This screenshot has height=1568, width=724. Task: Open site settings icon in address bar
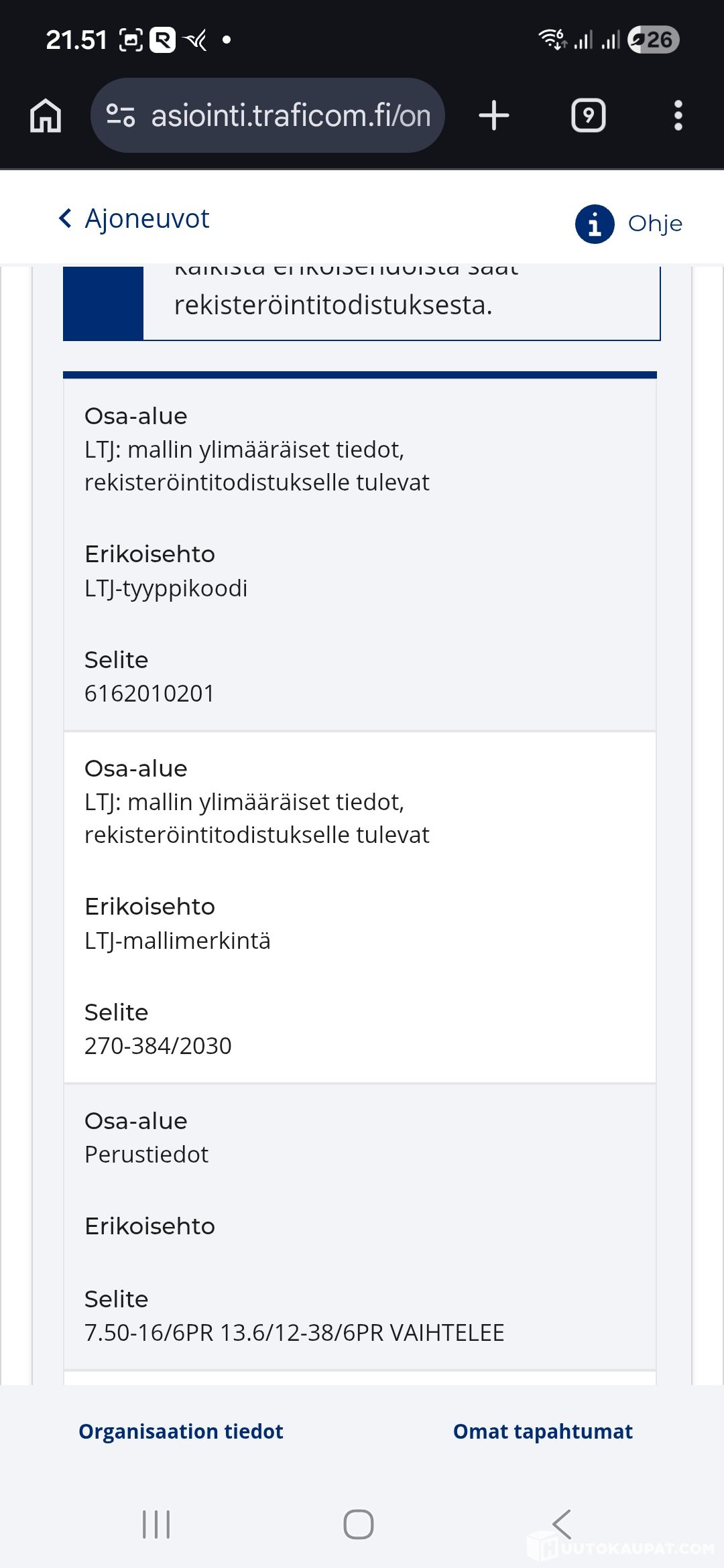[121, 115]
